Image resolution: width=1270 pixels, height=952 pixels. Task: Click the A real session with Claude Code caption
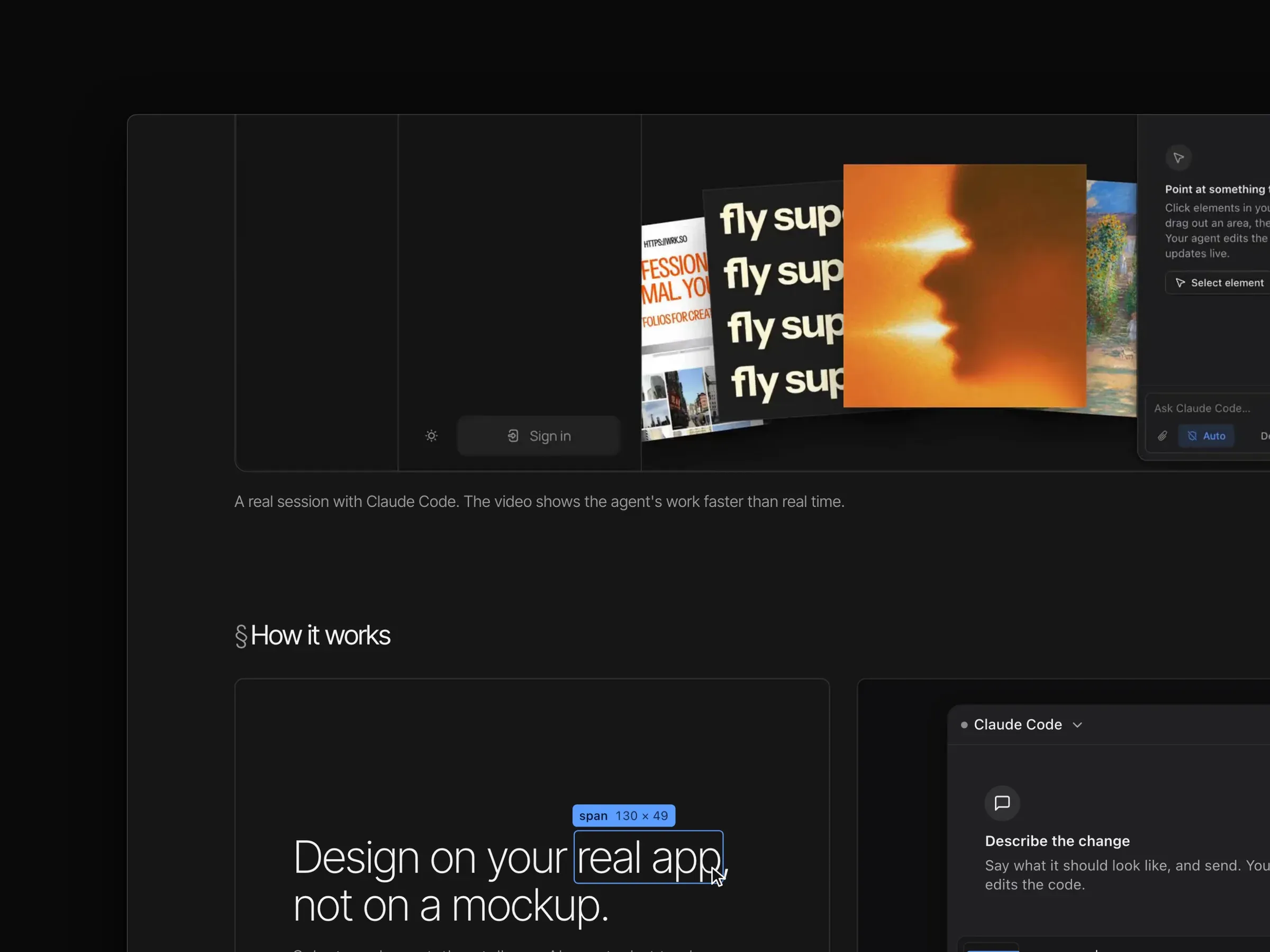(x=539, y=501)
